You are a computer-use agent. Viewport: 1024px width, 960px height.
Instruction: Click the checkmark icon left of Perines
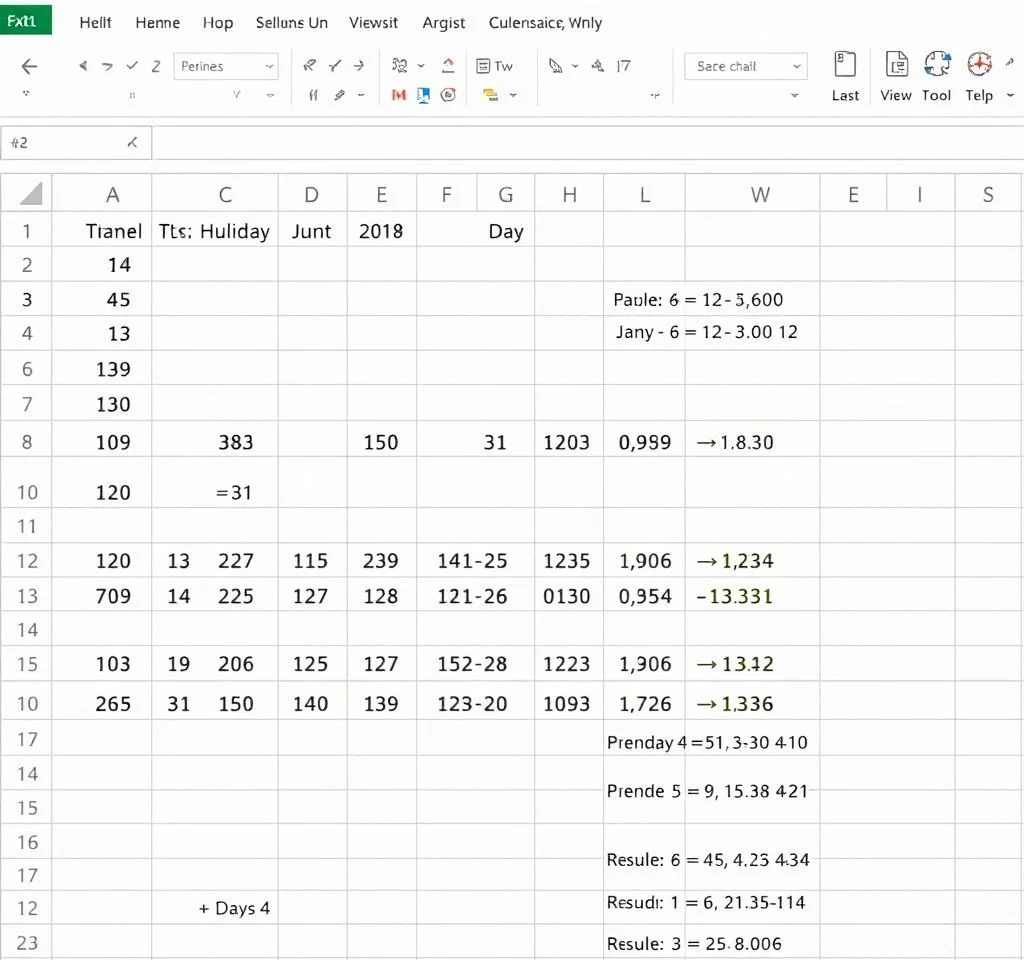pyautogui.click(x=132, y=66)
